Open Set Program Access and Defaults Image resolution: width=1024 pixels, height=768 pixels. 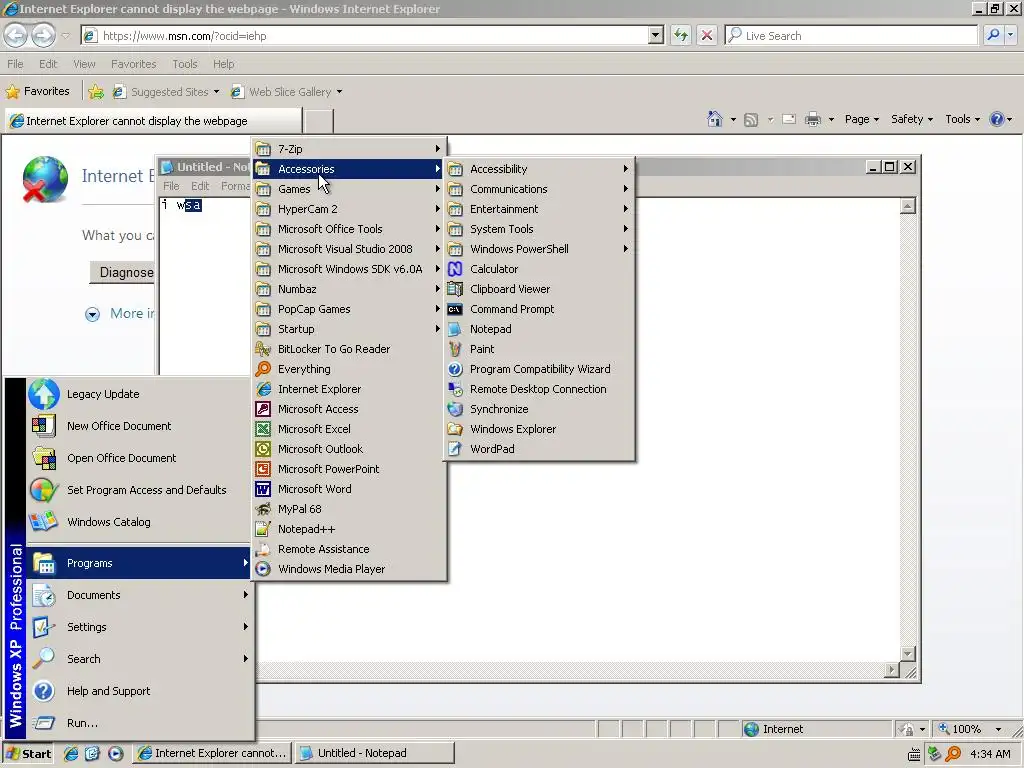(x=138, y=490)
